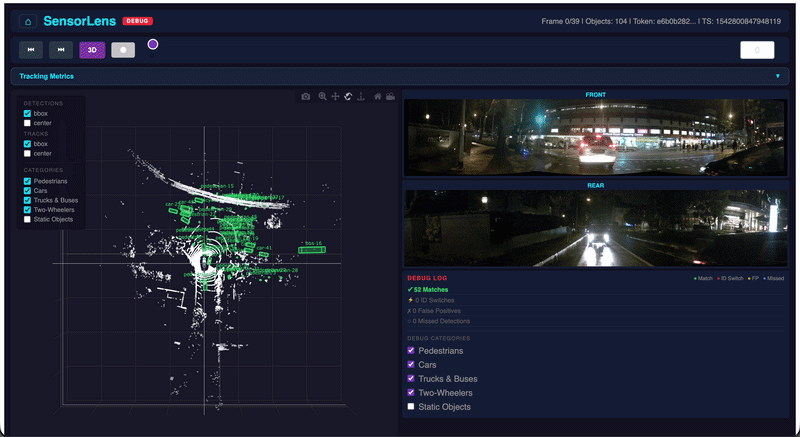Viewport: 800px width, 437px height.
Task: Skip to next frame
Action: pos(61,50)
